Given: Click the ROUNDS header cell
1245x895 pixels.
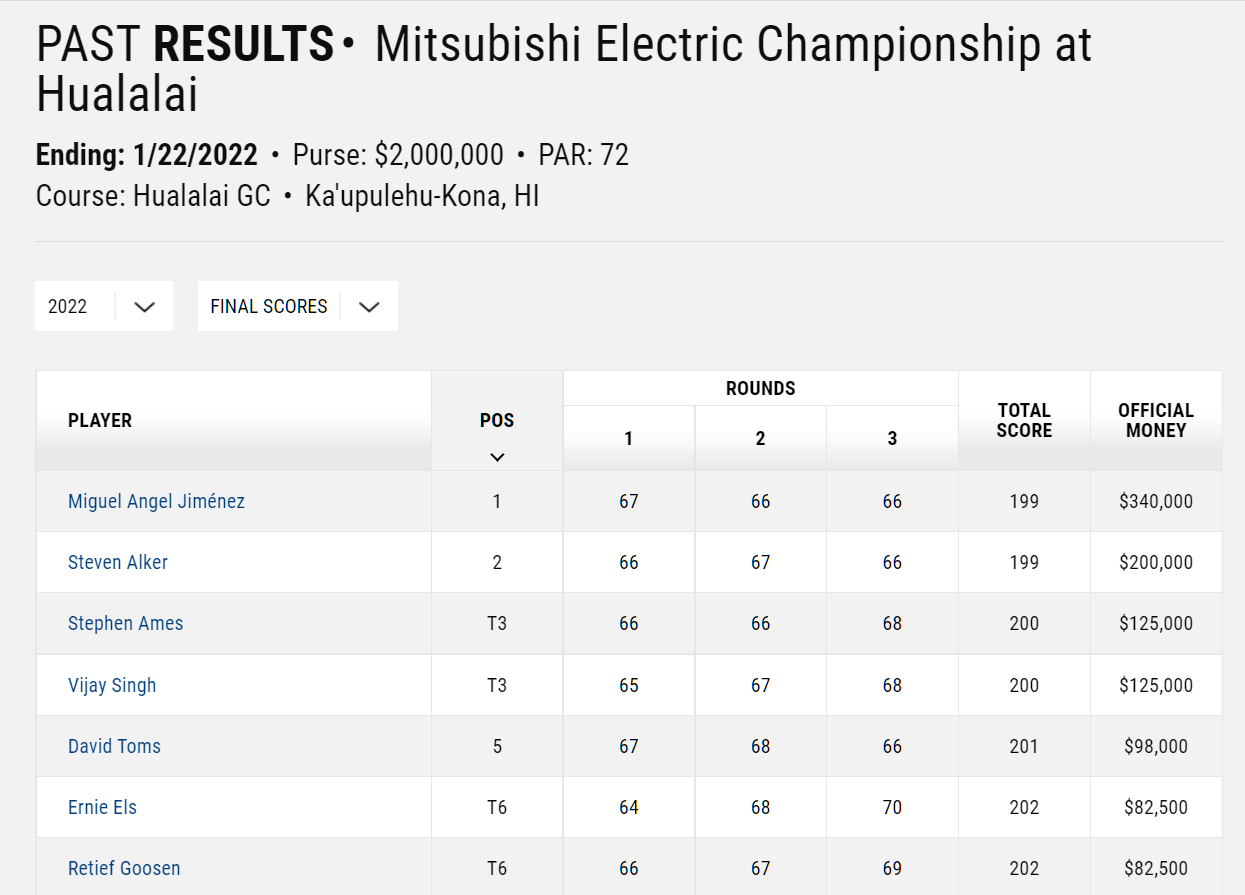Looking at the screenshot, I should (760, 388).
